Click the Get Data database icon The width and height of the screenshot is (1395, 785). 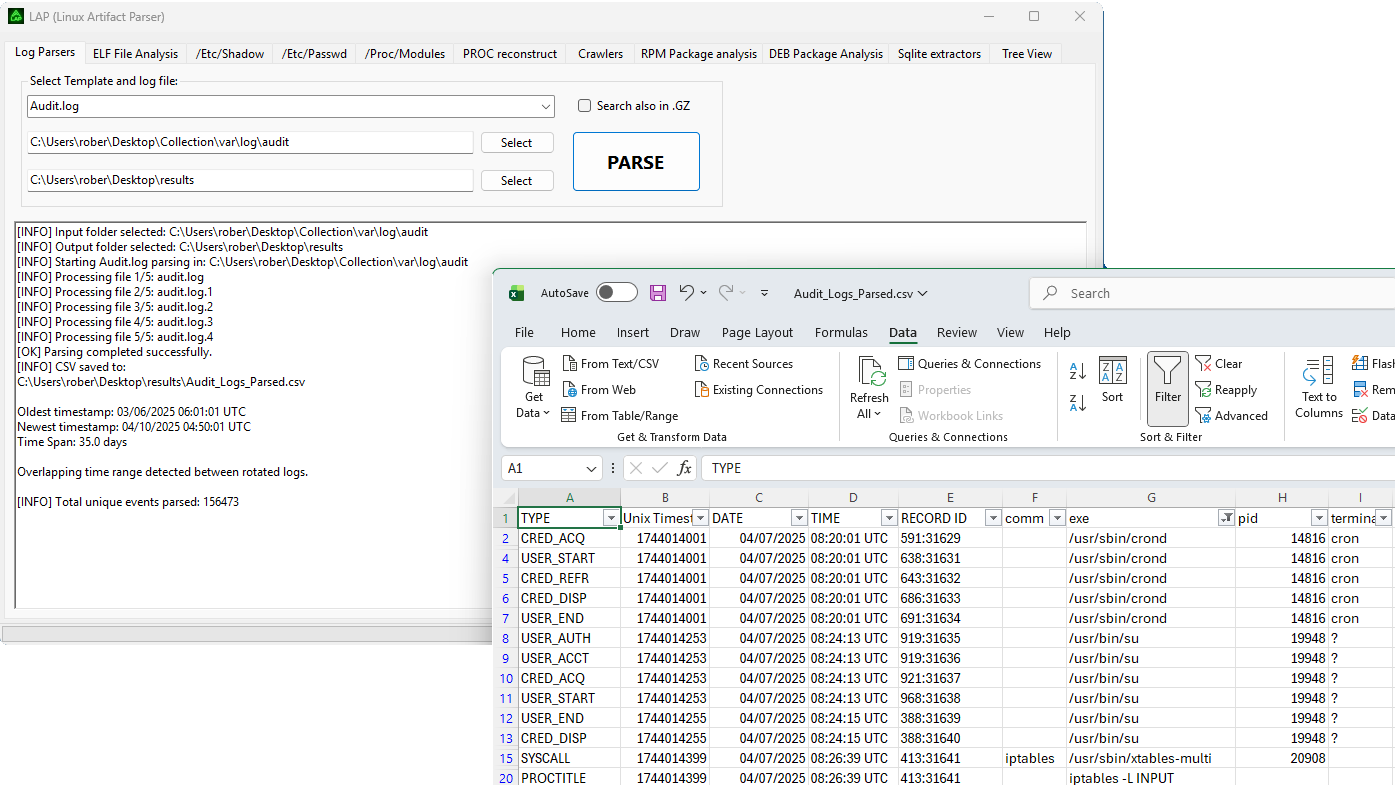click(535, 374)
